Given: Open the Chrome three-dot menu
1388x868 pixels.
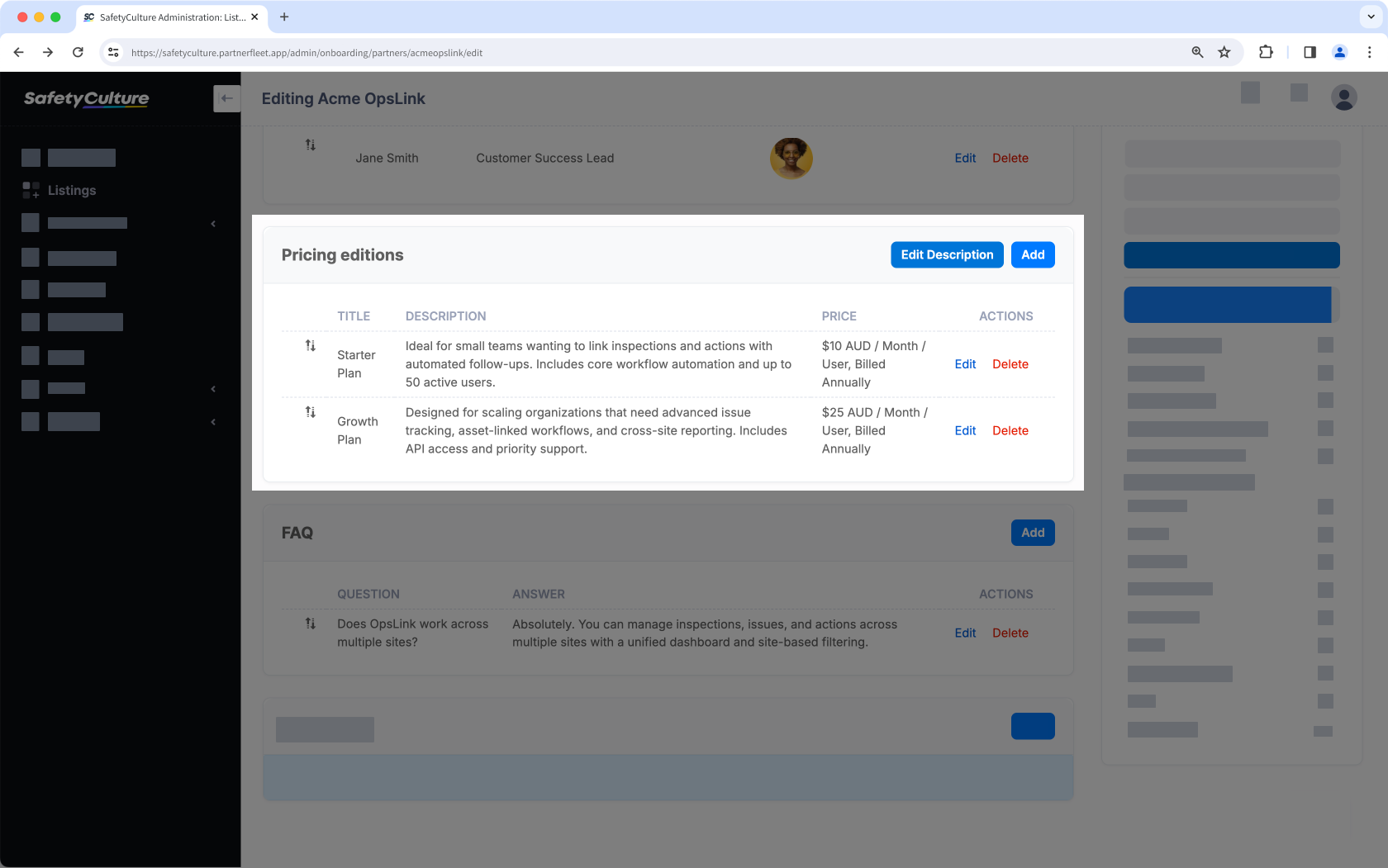Looking at the screenshot, I should pyautogui.click(x=1369, y=52).
